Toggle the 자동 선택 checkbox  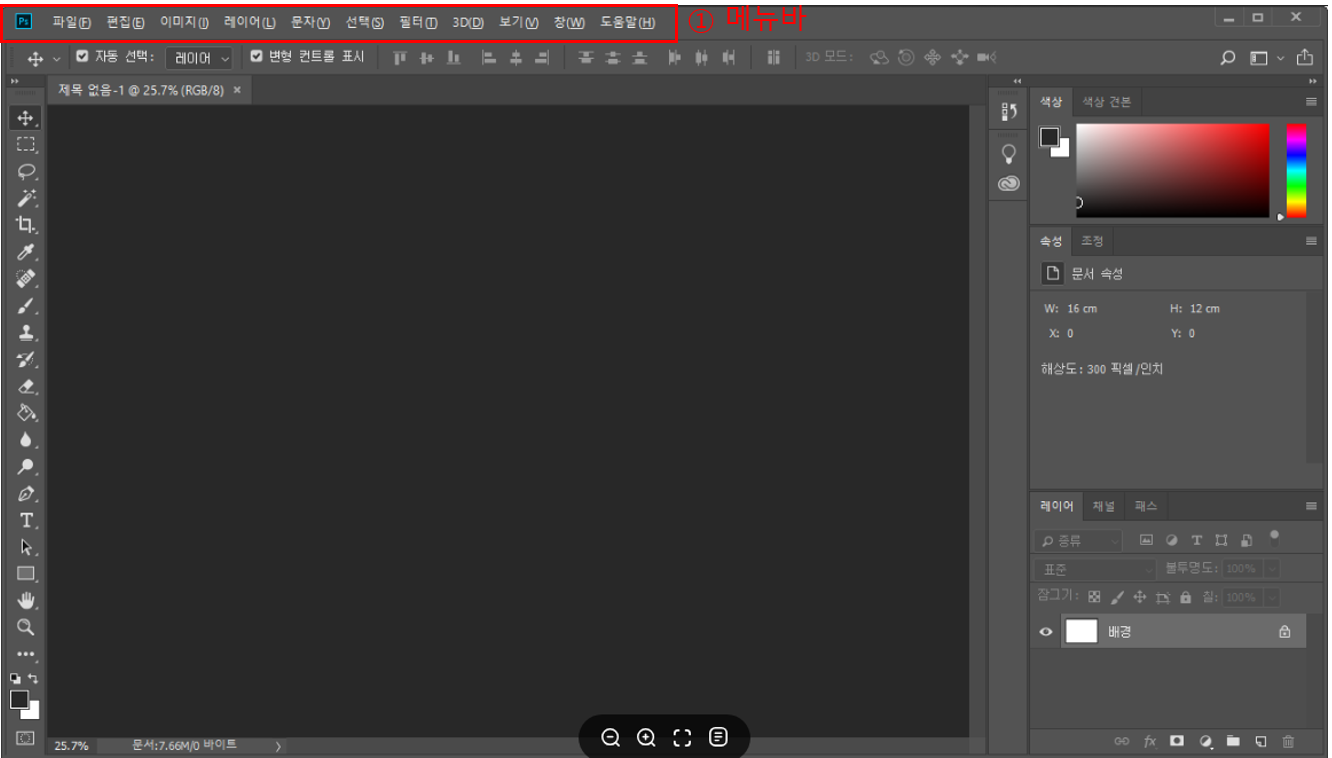(83, 57)
